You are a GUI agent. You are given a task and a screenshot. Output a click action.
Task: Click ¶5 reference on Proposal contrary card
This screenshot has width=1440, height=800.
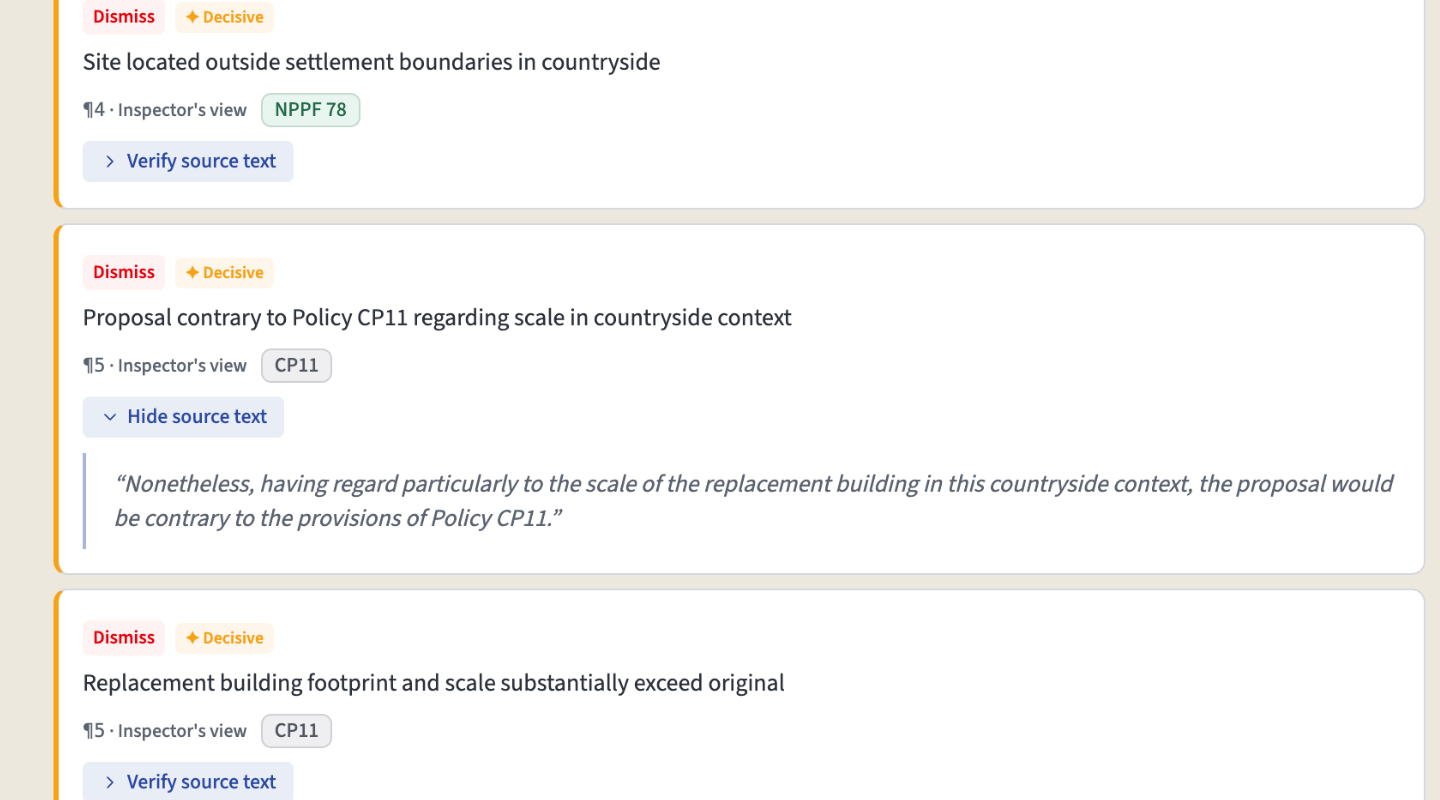pos(94,366)
